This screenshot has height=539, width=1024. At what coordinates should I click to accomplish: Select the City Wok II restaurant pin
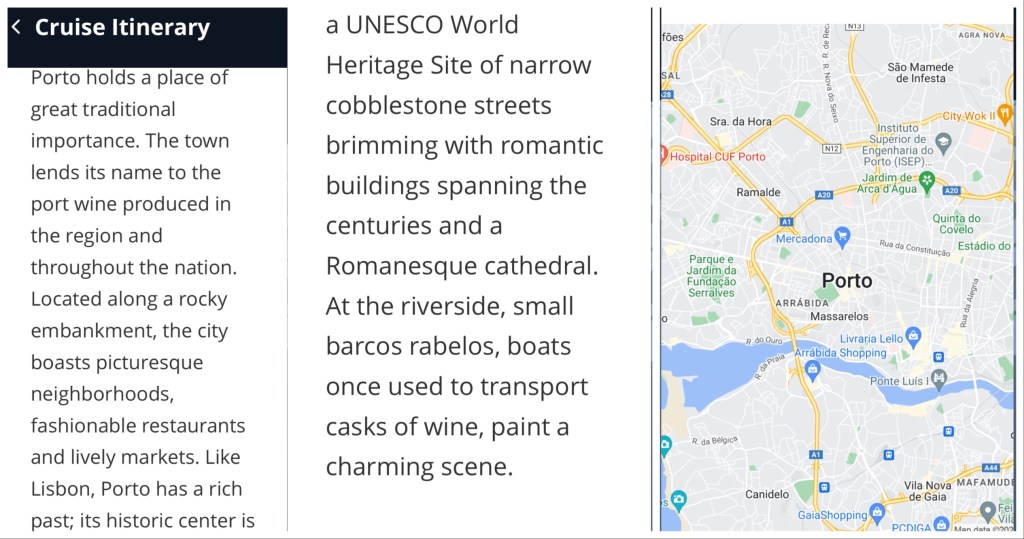pyautogui.click(x=1005, y=113)
